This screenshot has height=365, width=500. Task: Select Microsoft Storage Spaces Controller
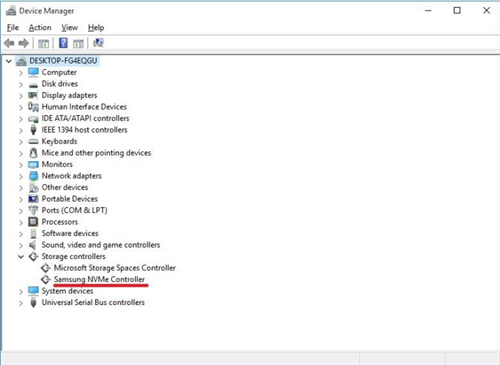tap(115, 268)
